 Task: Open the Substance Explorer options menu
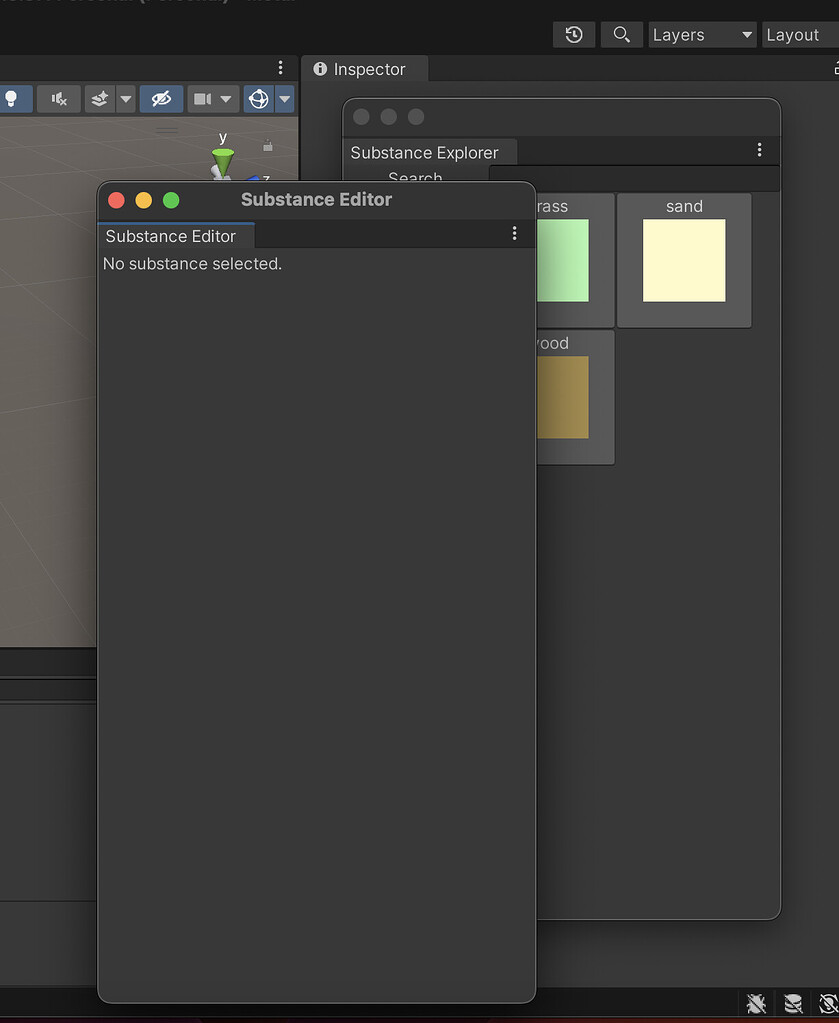[x=760, y=150]
